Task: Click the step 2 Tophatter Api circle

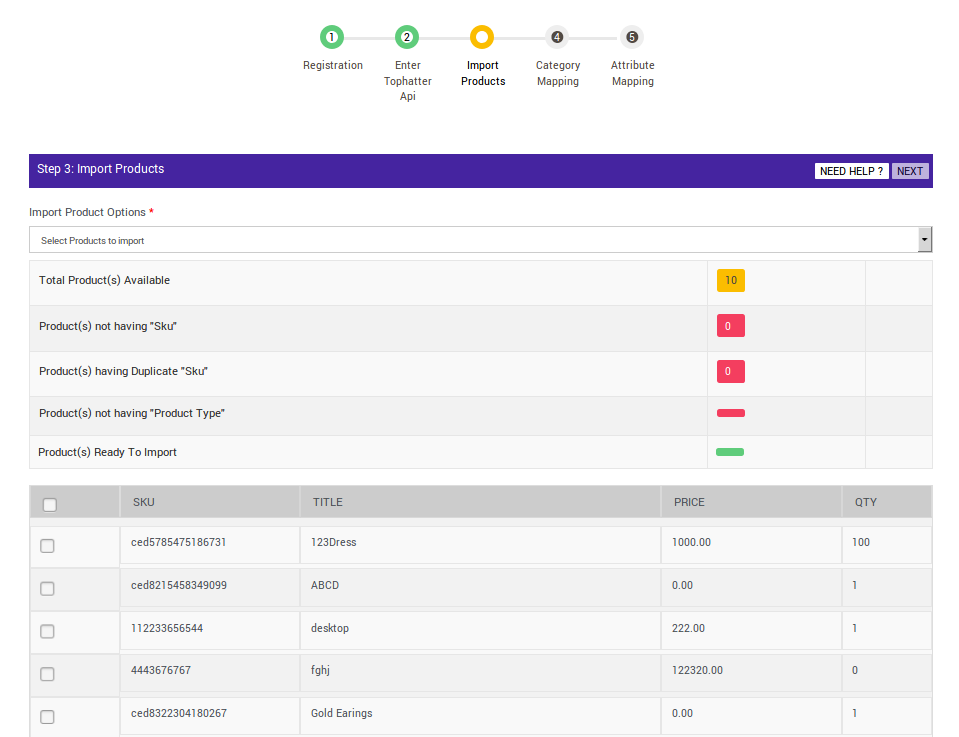Action: (x=406, y=38)
